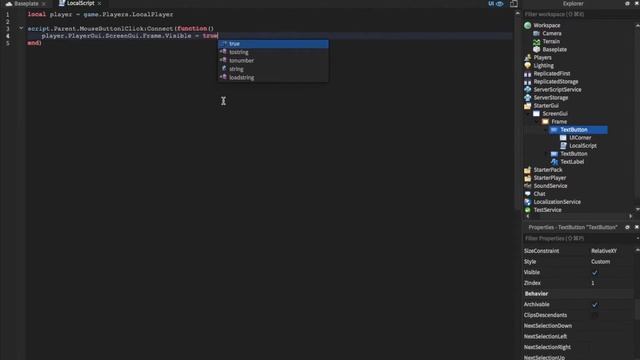
Task: Click the Lighting lightbulb icon
Action: pyautogui.click(x=527, y=66)
